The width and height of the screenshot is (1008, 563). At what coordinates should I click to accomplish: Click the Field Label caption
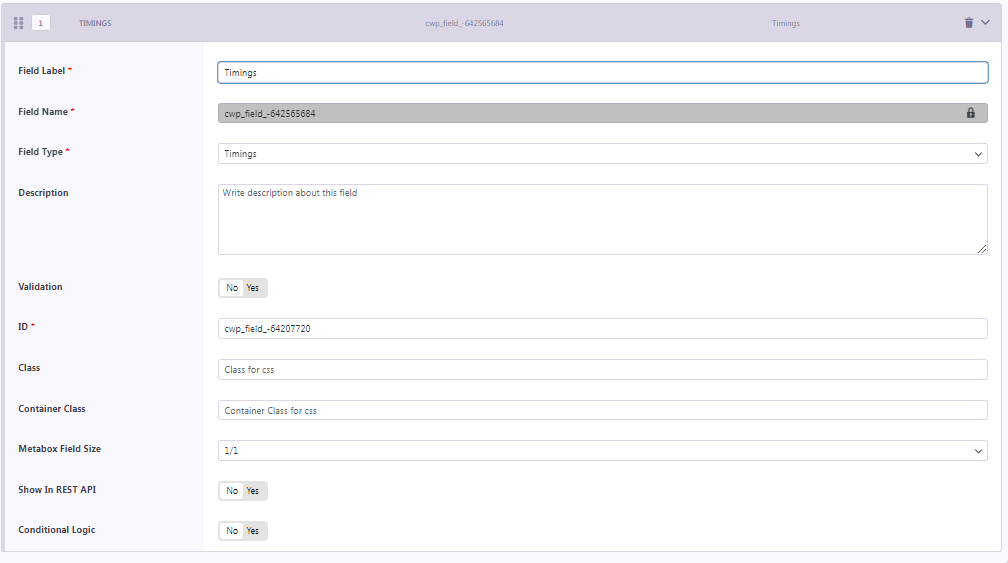pos(44,71)
